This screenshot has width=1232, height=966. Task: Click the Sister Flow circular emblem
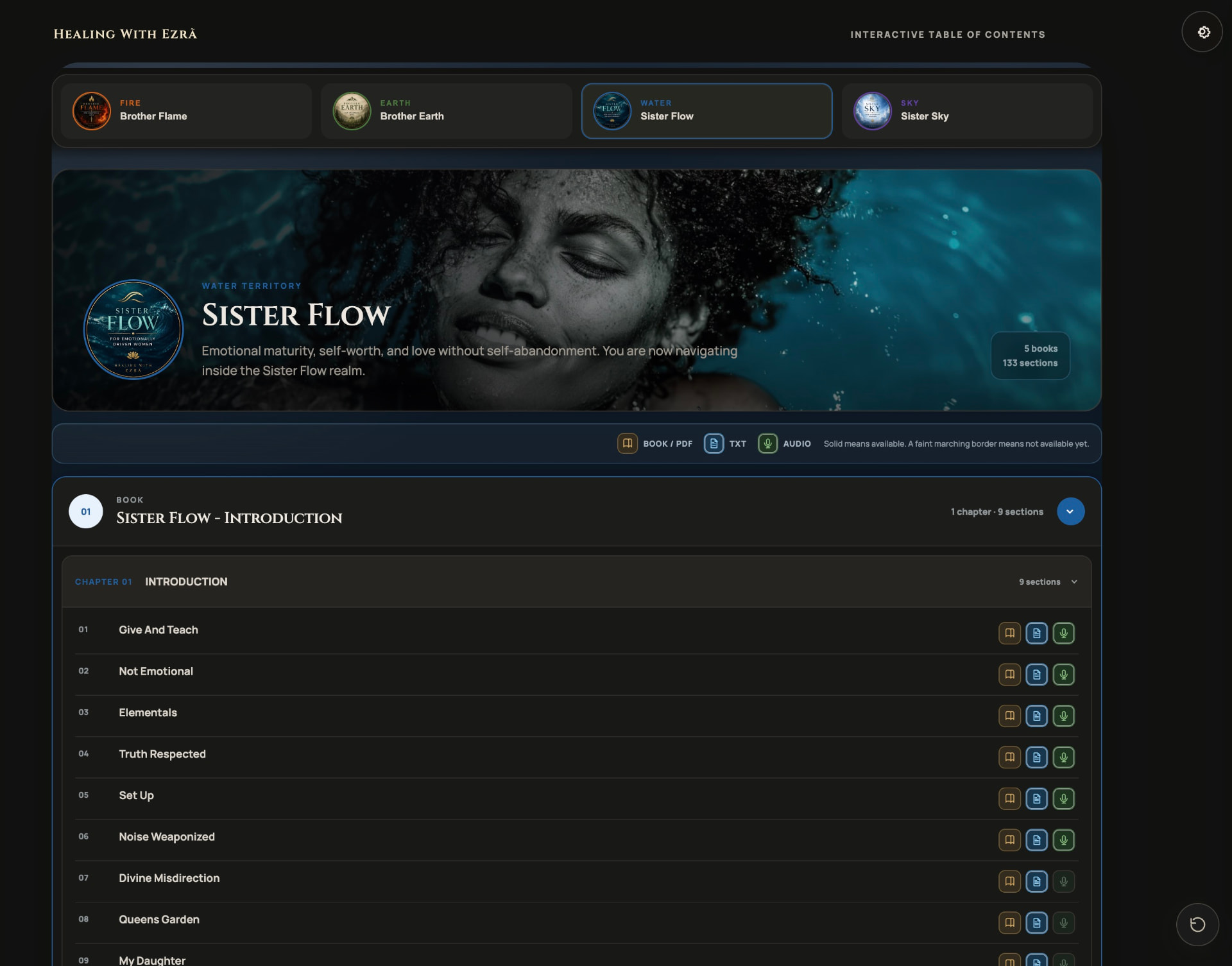point(133,329)
